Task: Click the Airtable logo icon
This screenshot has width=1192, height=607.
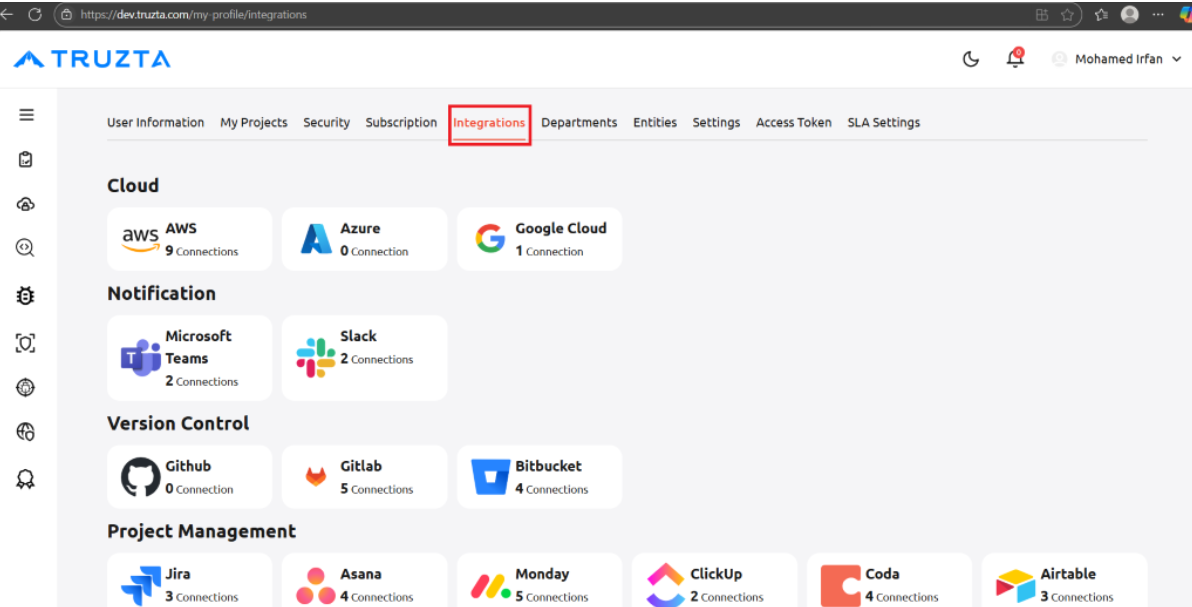Action: point(1016,586)
